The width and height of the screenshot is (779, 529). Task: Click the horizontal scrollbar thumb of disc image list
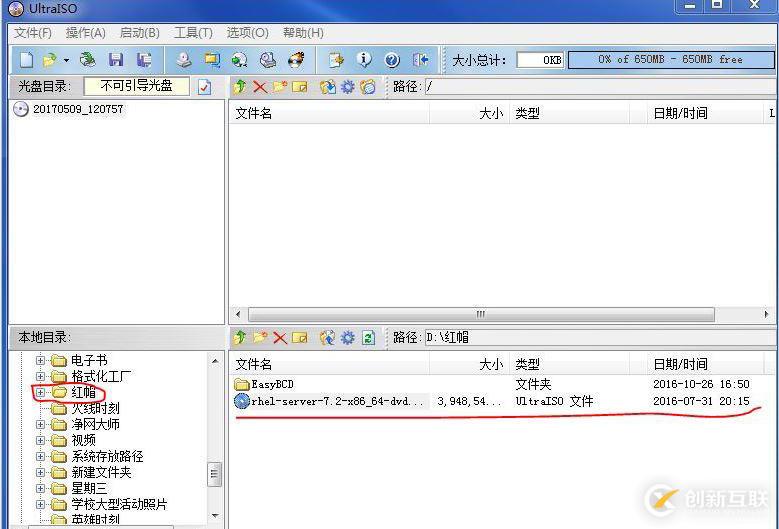tap(481, 314)
